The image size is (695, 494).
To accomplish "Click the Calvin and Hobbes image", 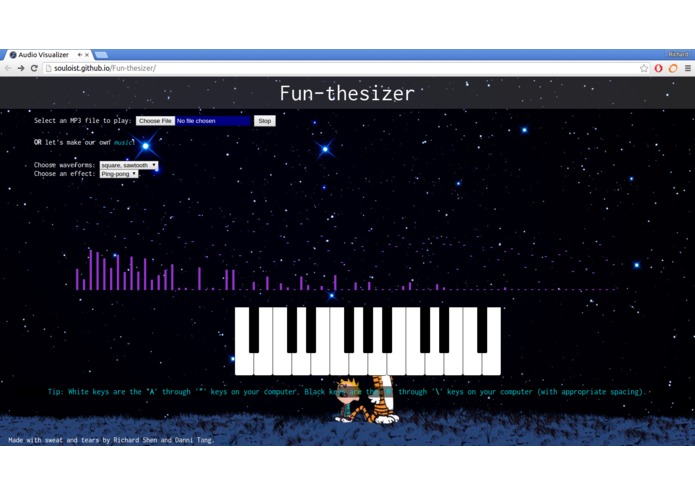I will pyautogui.click(x=367, y=400).
